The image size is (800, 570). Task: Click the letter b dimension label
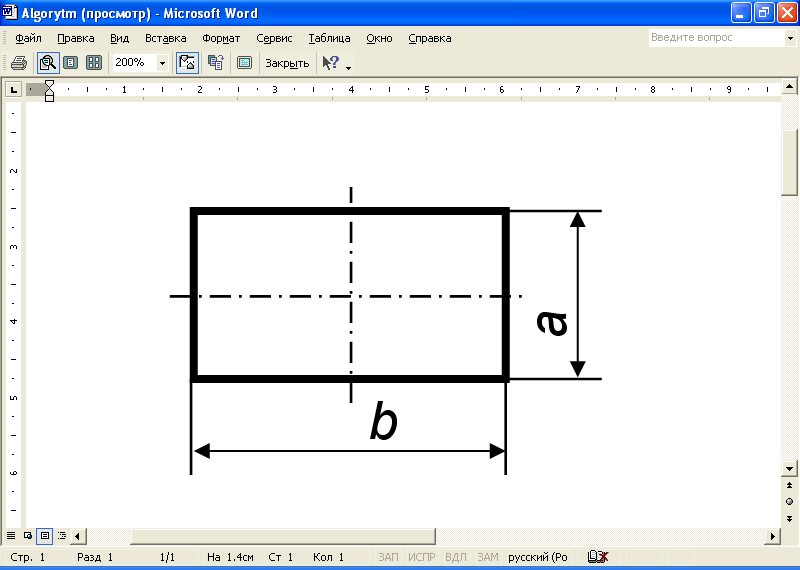pyautogui.click(x=384, y=421)
